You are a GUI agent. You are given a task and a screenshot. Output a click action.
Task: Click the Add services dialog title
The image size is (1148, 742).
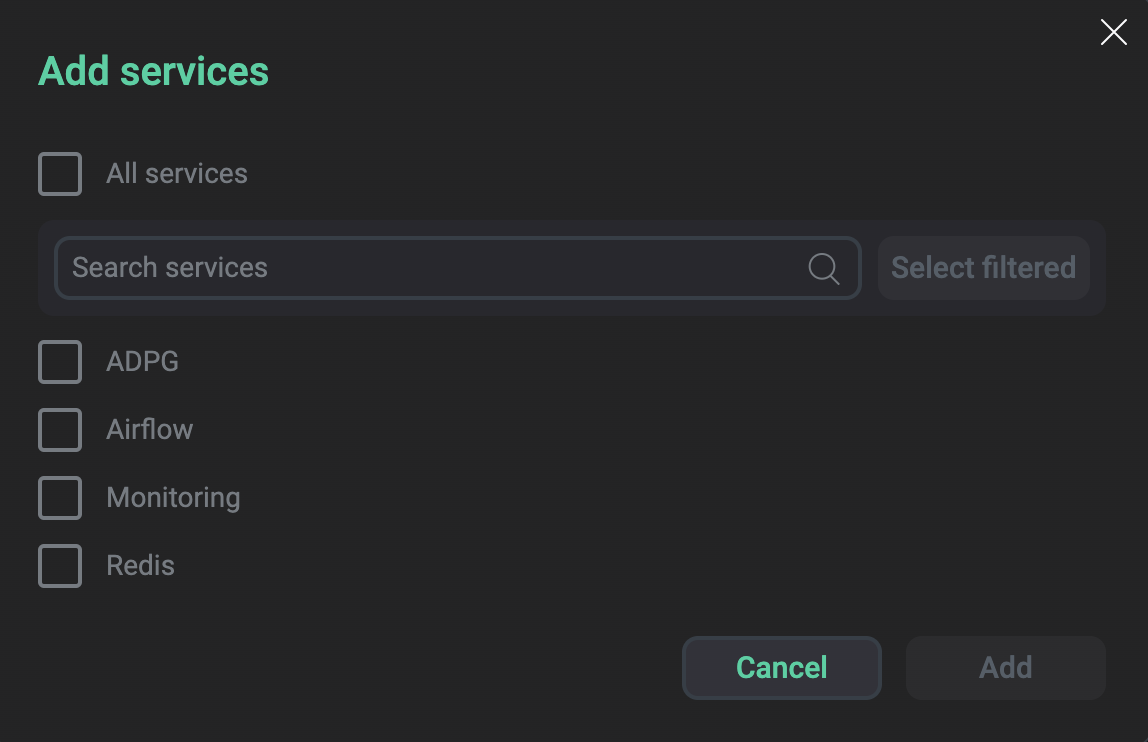[153, 71]
